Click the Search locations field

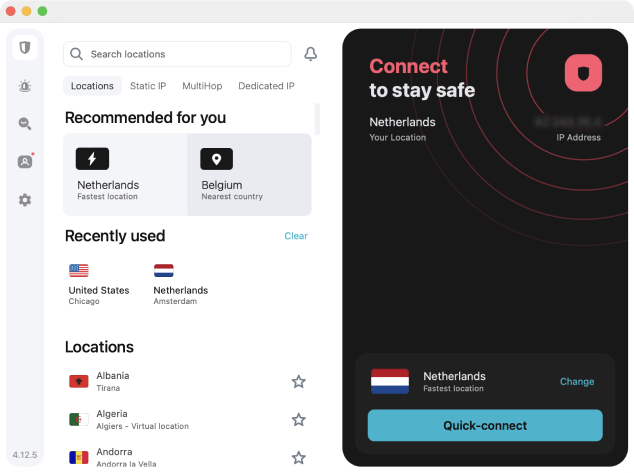click(180, 54)
